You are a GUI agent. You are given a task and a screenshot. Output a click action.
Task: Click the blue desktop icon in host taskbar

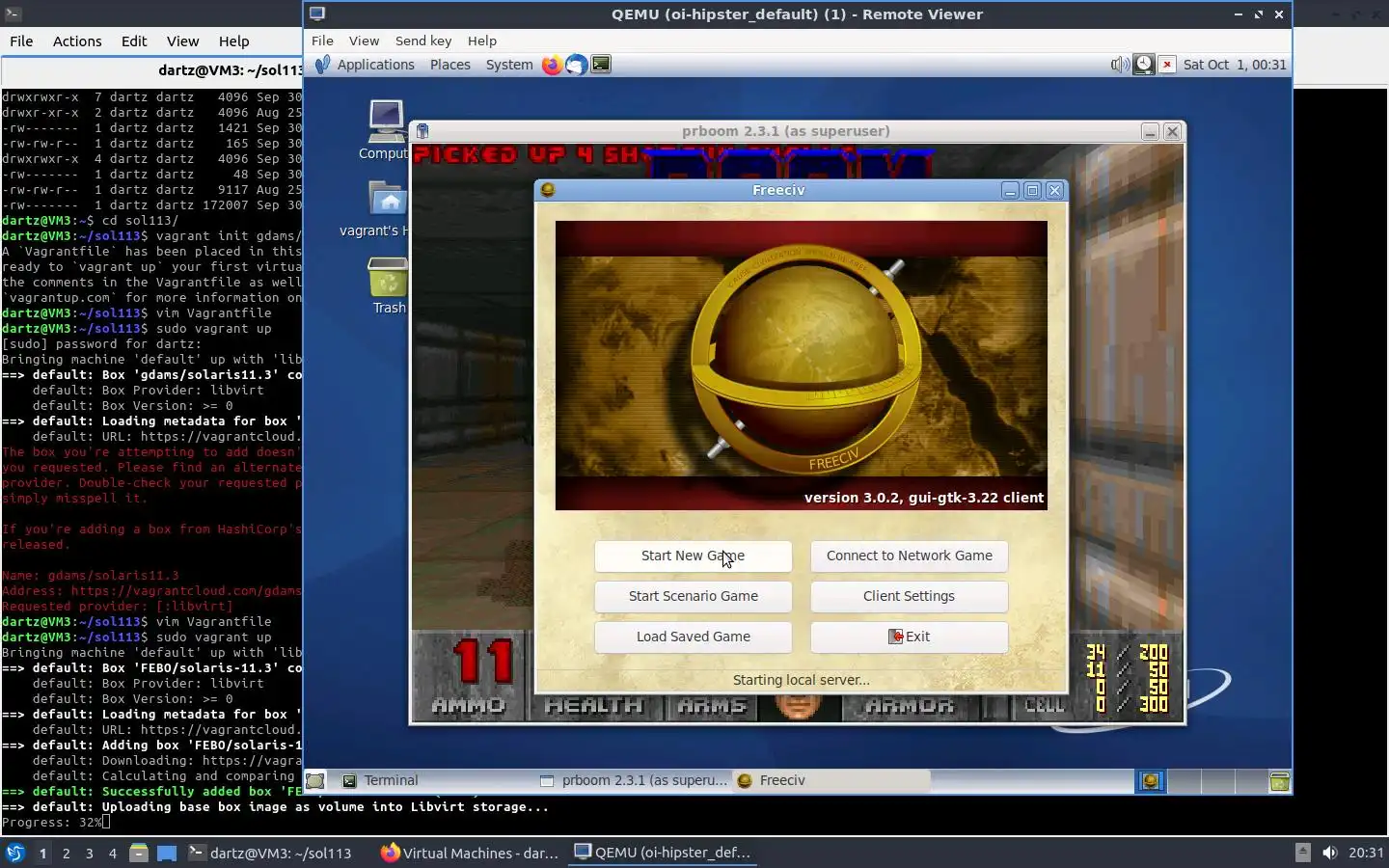167,853
